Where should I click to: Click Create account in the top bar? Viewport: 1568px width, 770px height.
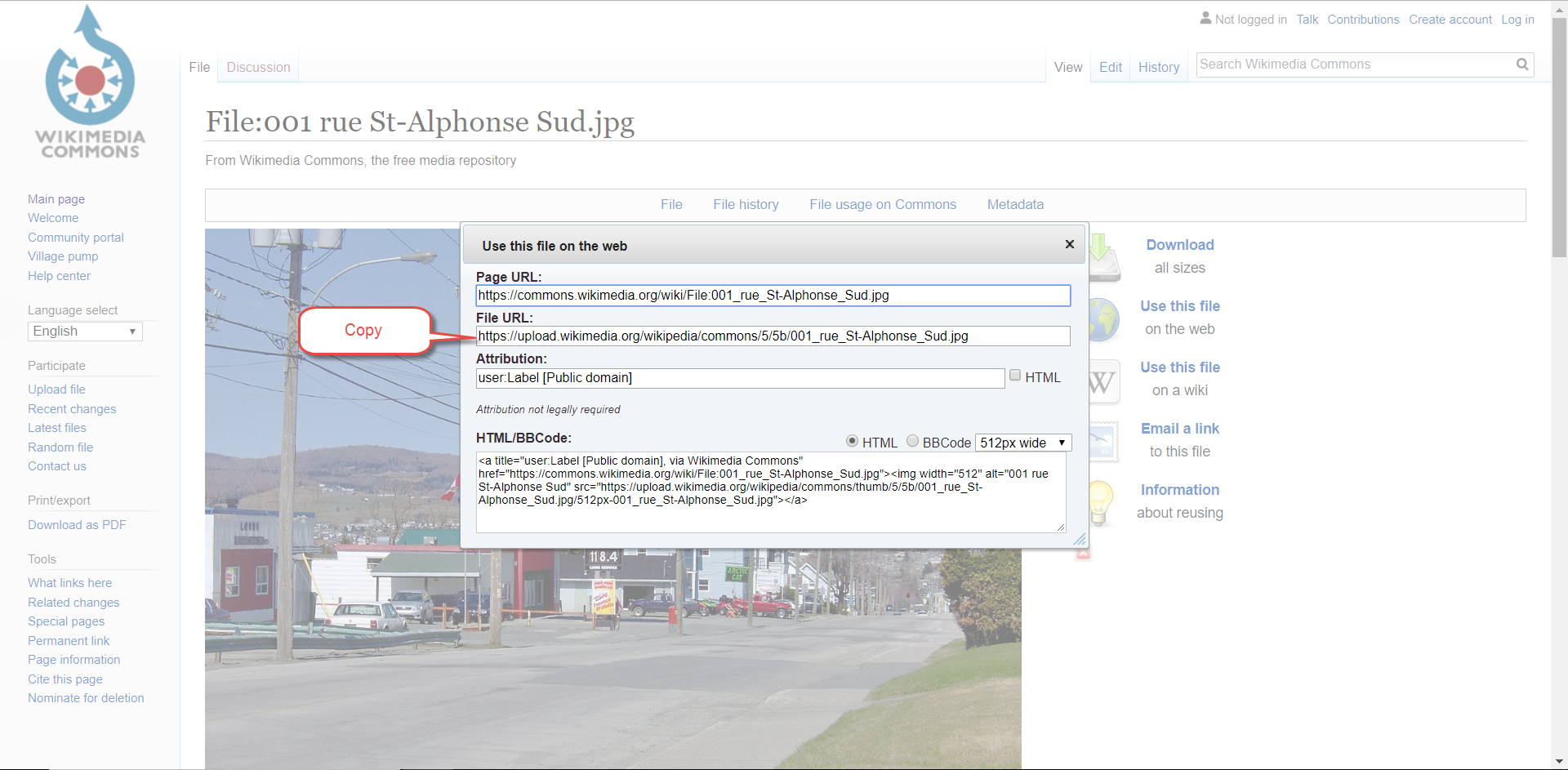point(1450,19)
